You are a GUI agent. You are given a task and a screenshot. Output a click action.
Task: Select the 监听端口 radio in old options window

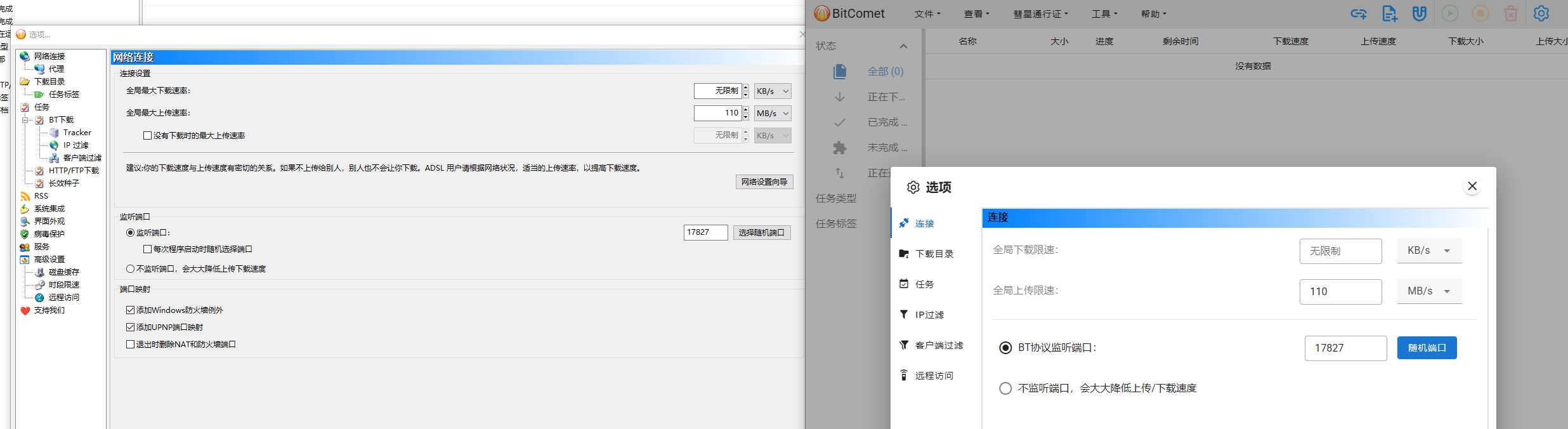[x=130, y=233]
